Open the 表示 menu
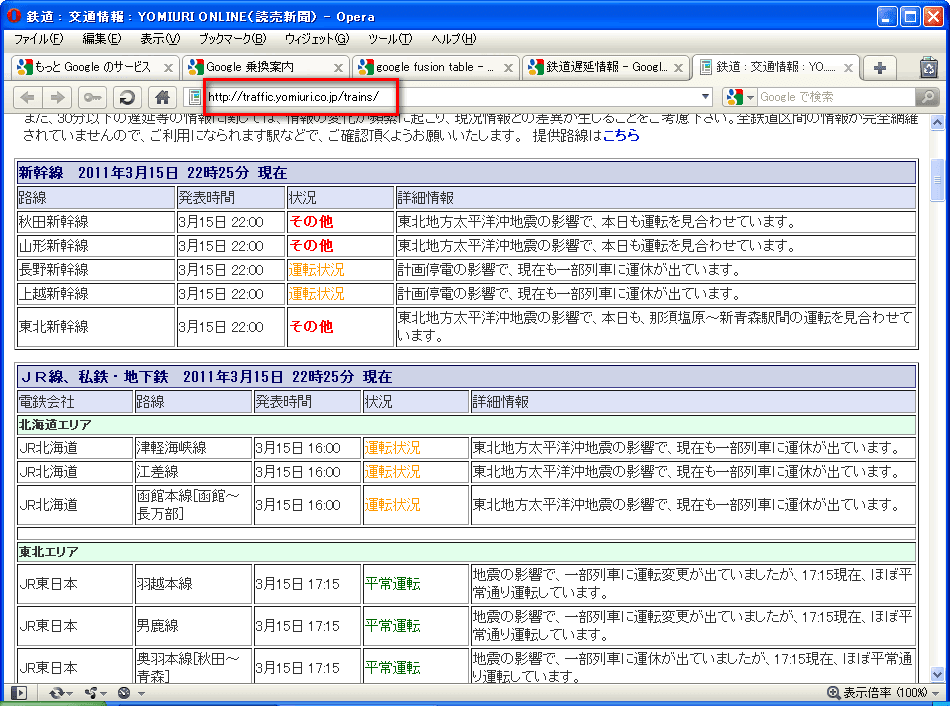The image size is (950, 706). coord(160,39)
